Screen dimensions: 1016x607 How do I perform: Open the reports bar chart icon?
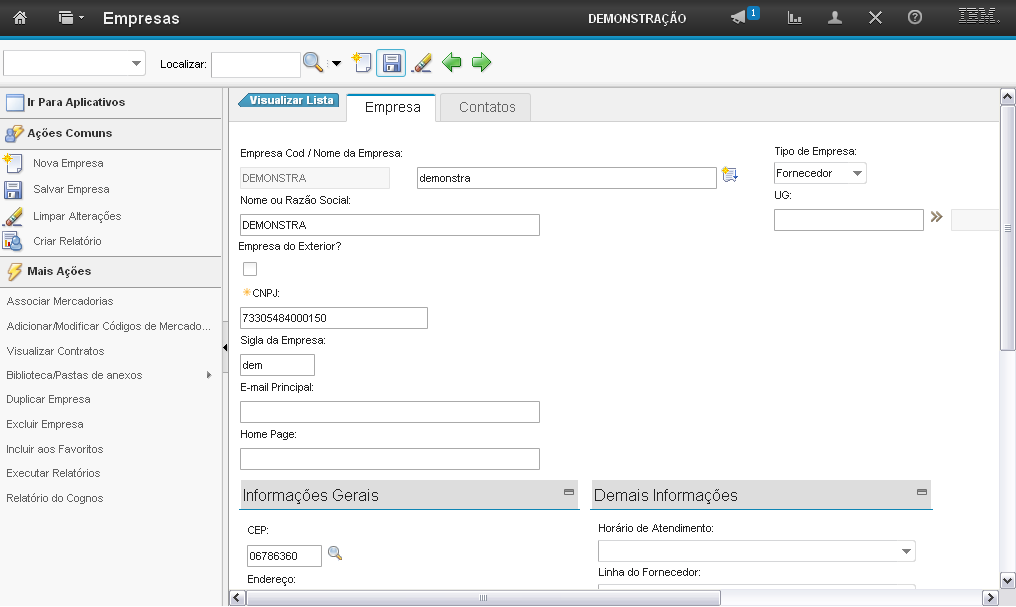coord(795,18)
